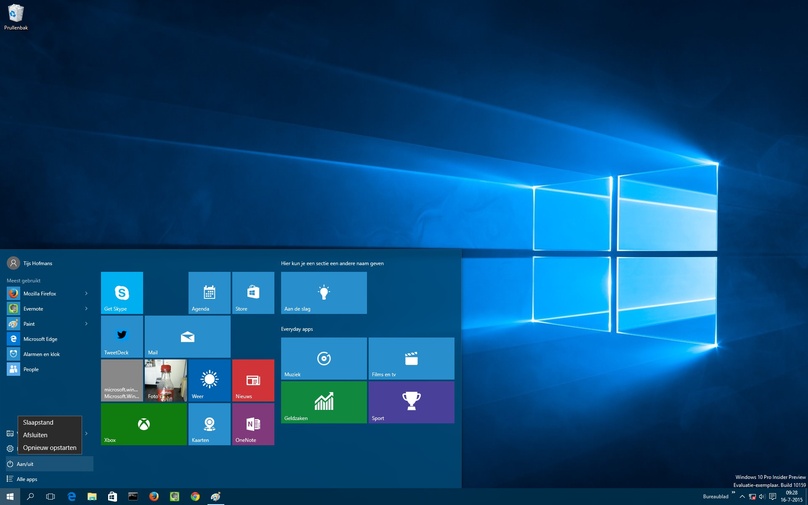The height and width of the screenshot is (505, 808).
Task: Show hidden system tray icons
Action: point(742,497)
